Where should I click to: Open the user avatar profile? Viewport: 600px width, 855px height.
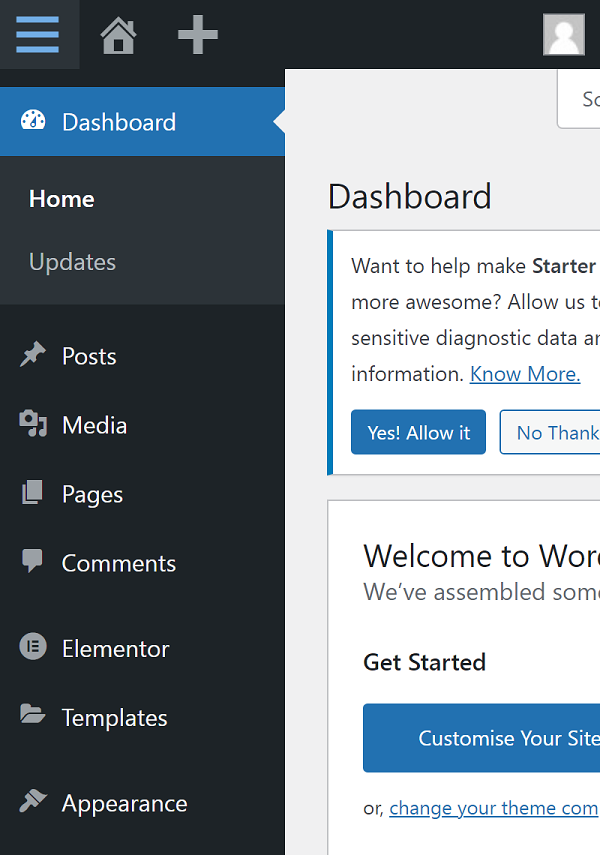(x=563, y=35)
